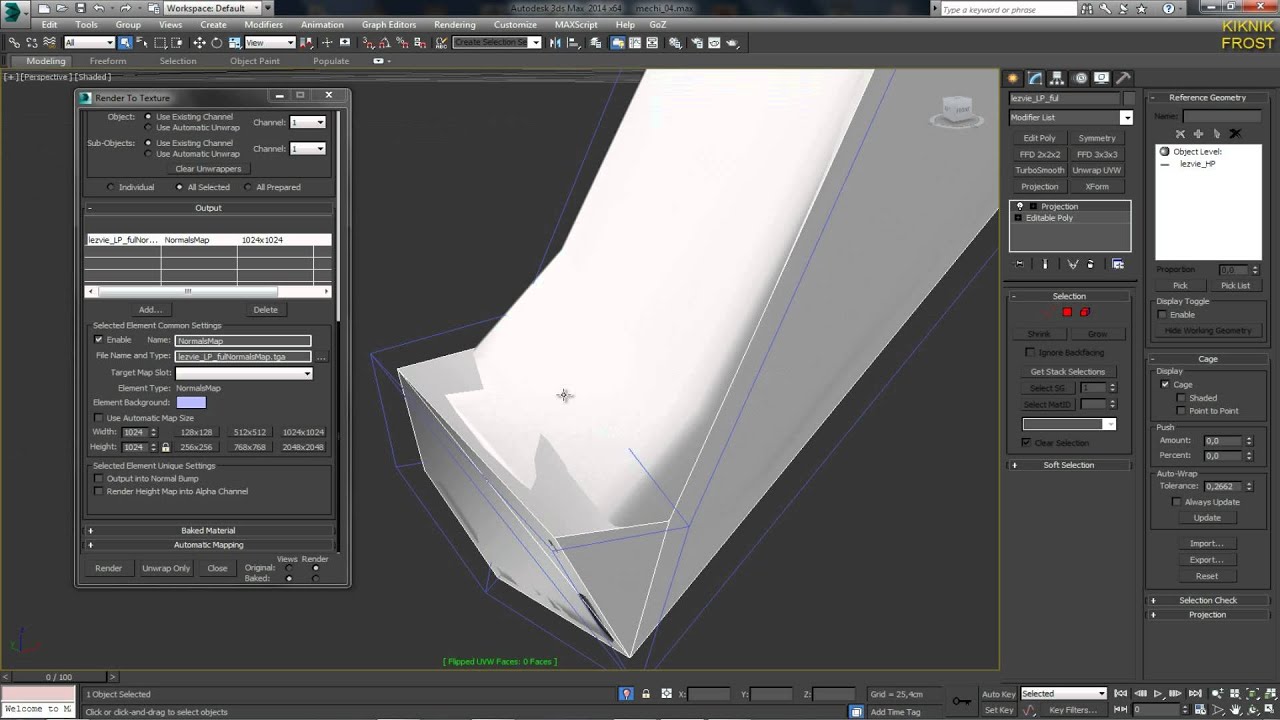Click the Render button in Render To Texture
Screen dimensions: 1280x720
click(x=109, y=568)
